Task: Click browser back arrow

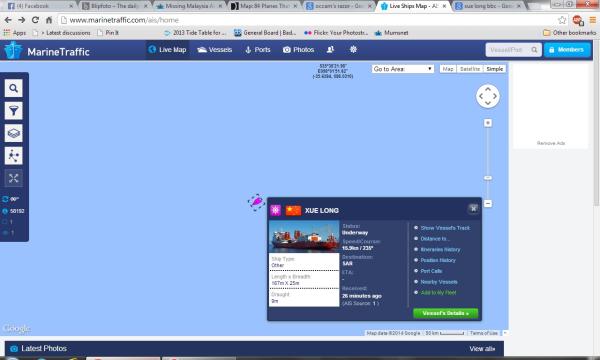Action: (8, 20)
